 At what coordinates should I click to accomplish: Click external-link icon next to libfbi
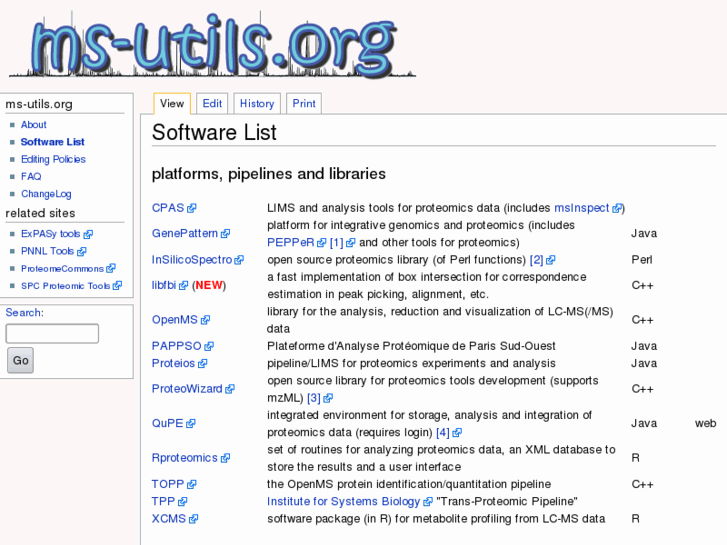[184, 286]
